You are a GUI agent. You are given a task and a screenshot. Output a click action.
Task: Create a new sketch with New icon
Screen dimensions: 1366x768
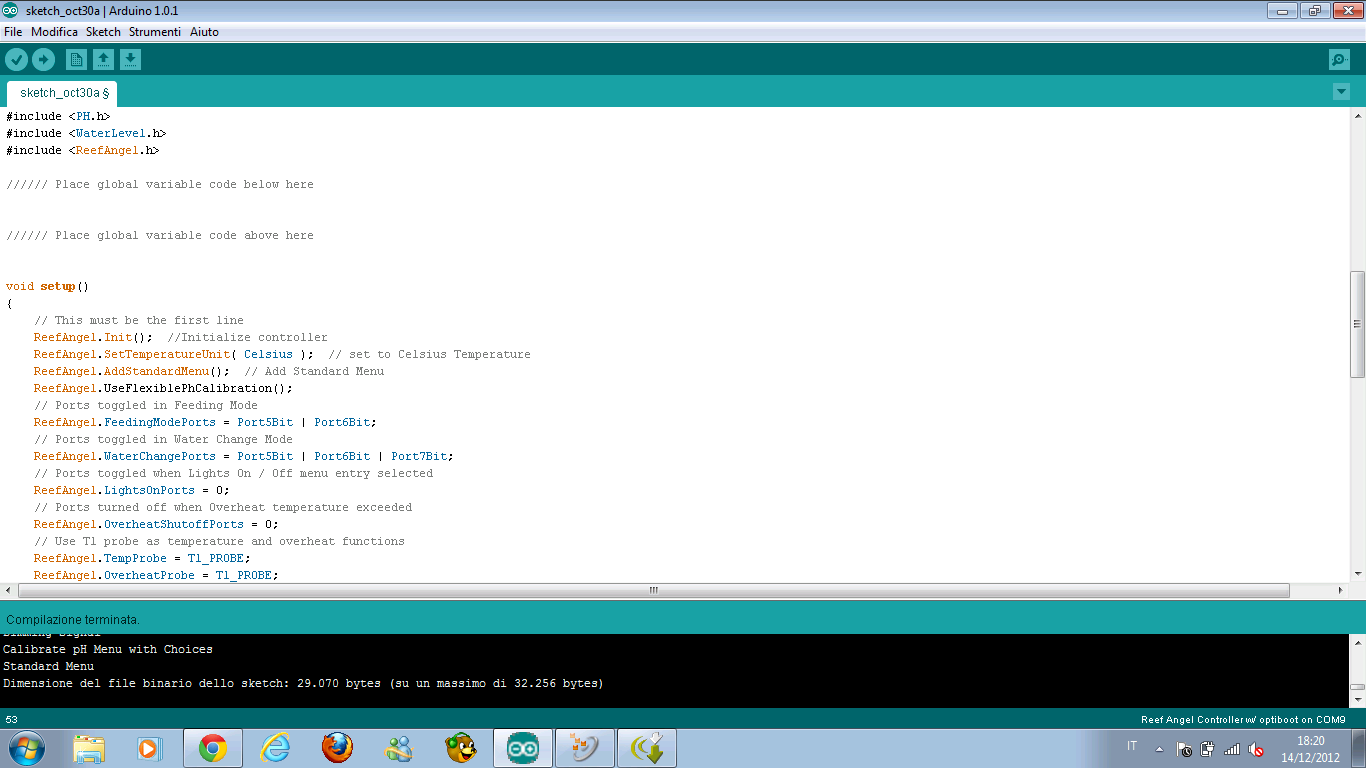(76, 60)
